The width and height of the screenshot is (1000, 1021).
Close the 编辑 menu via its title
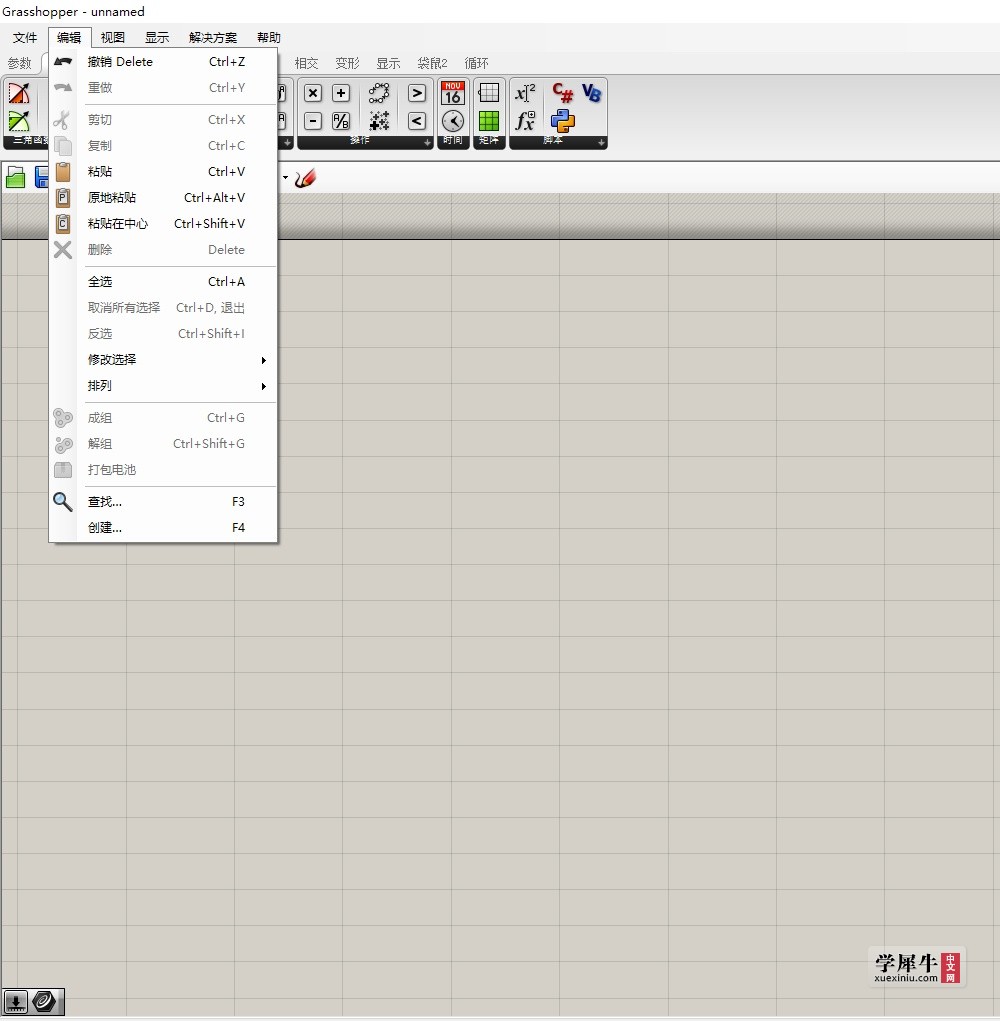(x=69, y=38)
